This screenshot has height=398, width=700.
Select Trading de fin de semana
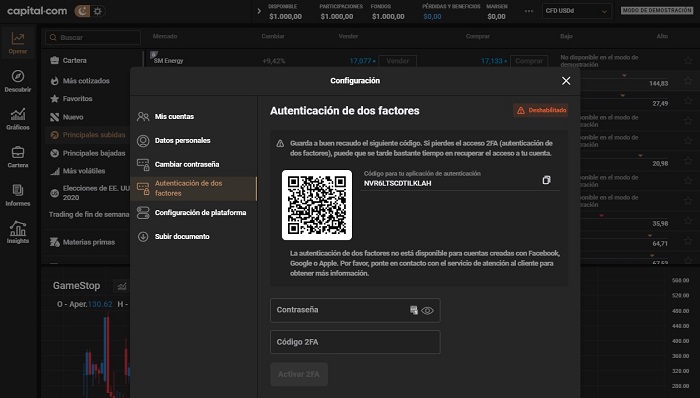pyautogui.click(x=89, y=215)
